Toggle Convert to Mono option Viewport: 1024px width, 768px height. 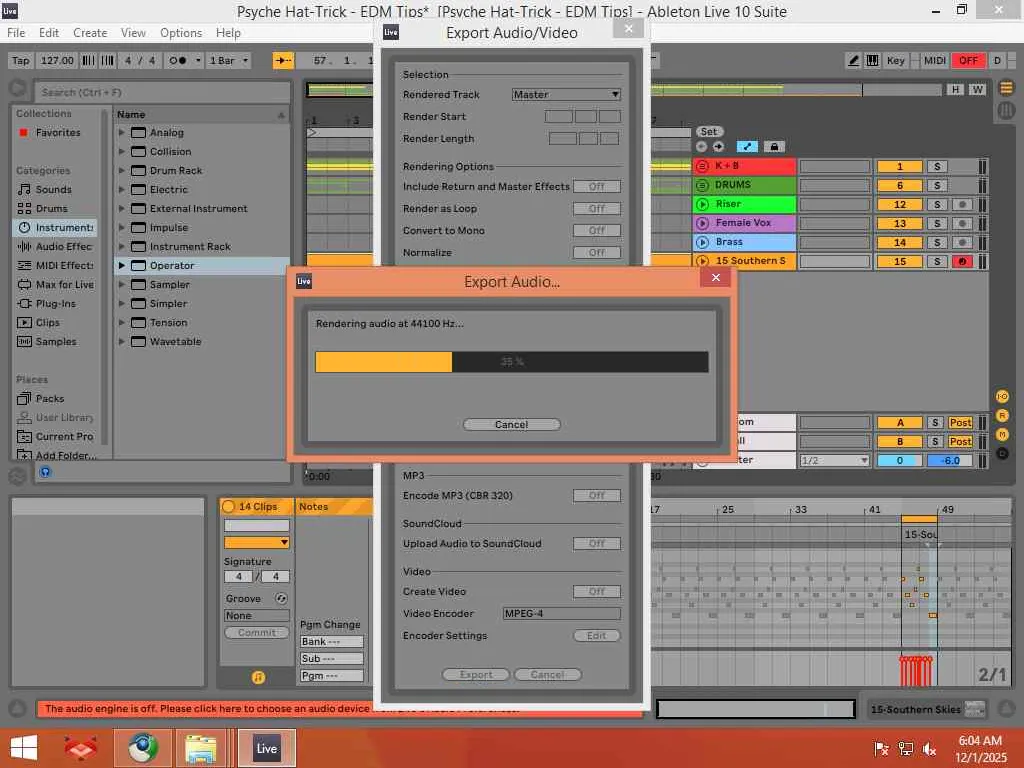click(x=596, y=231)
